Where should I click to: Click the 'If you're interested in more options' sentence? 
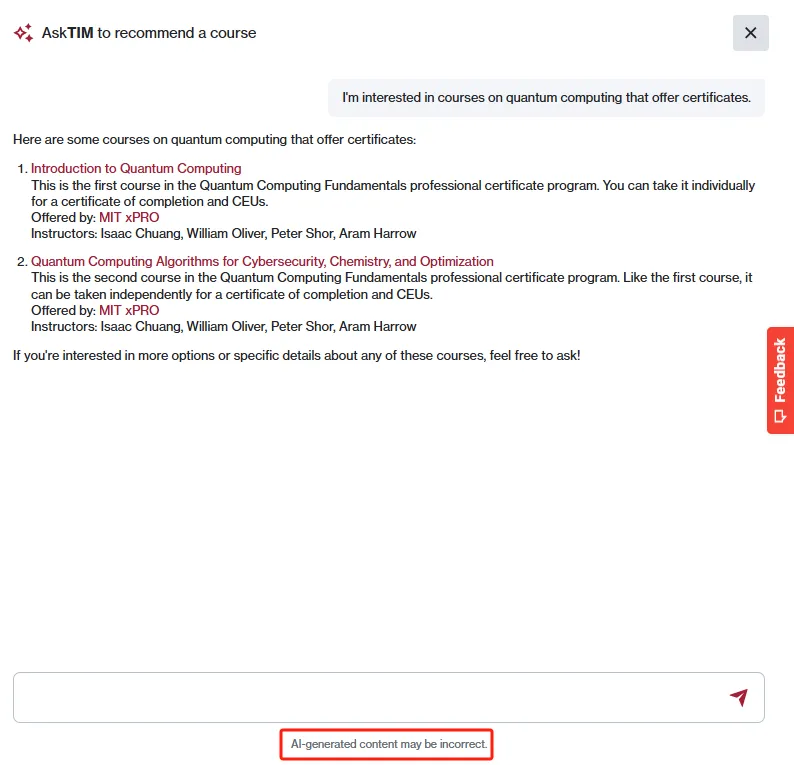tap(297, 355)
